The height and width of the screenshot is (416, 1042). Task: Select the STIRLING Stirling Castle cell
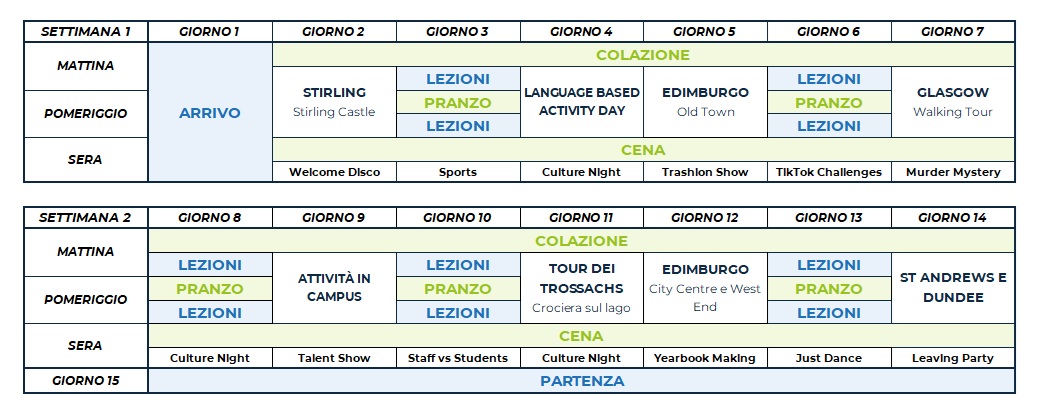tap(334, 102)
